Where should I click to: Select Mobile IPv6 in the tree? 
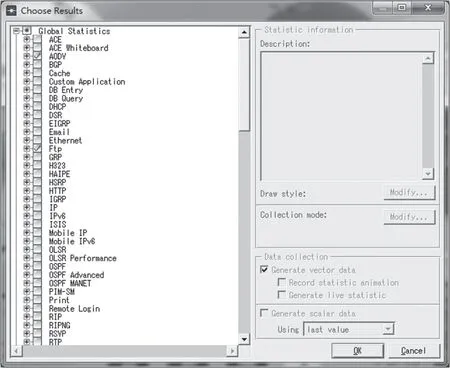[72, 241]
